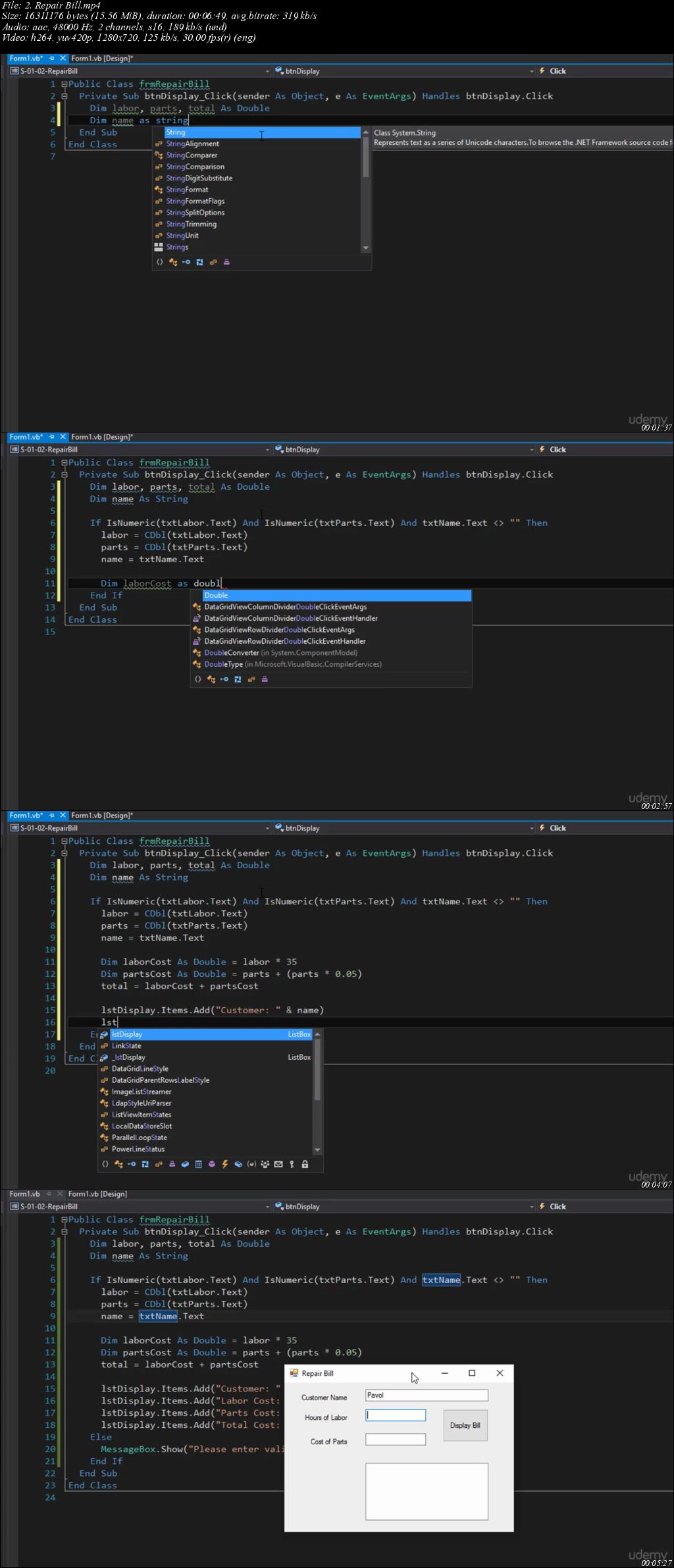Toggle Locals and Parameters filter under lstDisplay list
This screenshot has width=674, height=1568.
tap(251, 1164)
